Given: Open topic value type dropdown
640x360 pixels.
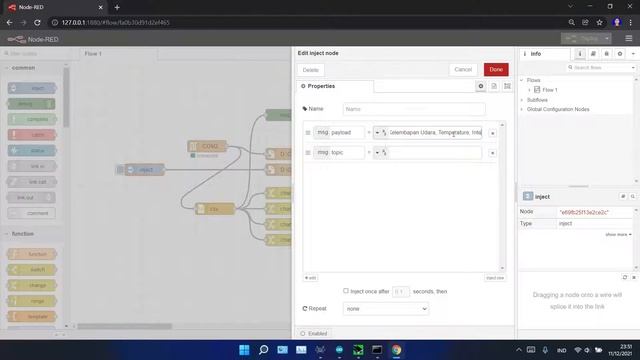Looking at the screenshot, I should click(380, 153).
